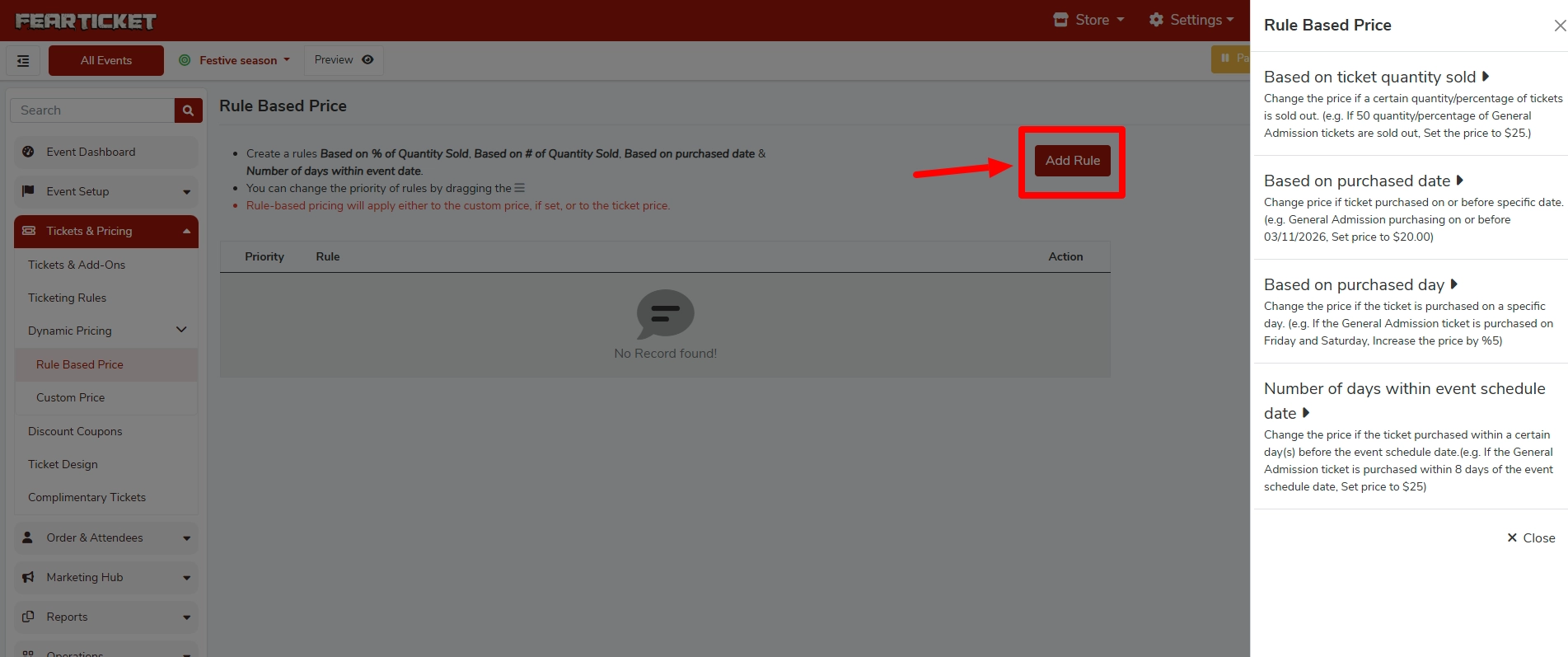Select Based on purchased date rule

[x=1364, y=181]
